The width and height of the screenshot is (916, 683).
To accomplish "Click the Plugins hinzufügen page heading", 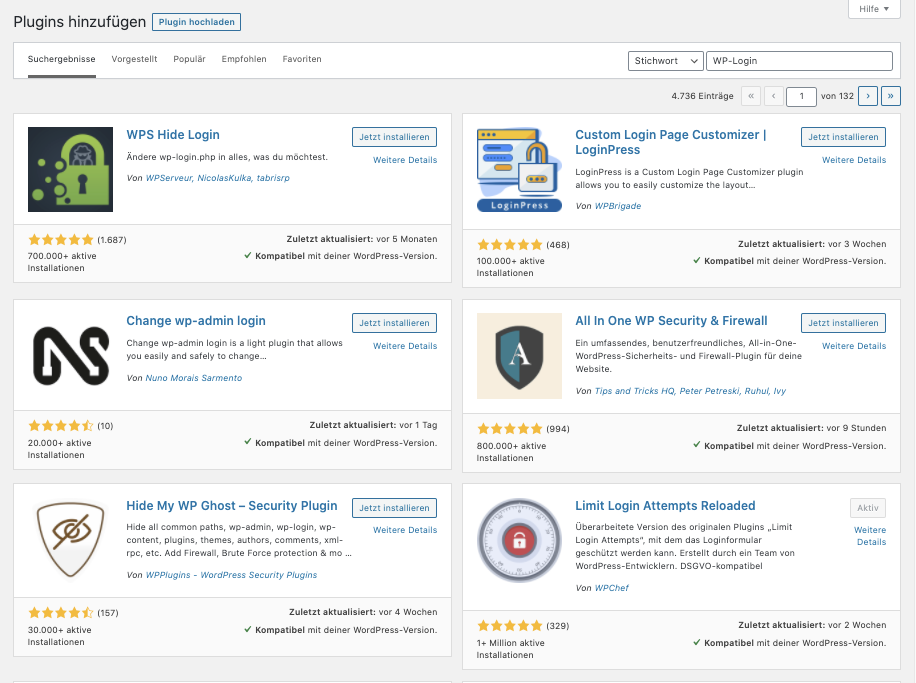I will [79, 22].
